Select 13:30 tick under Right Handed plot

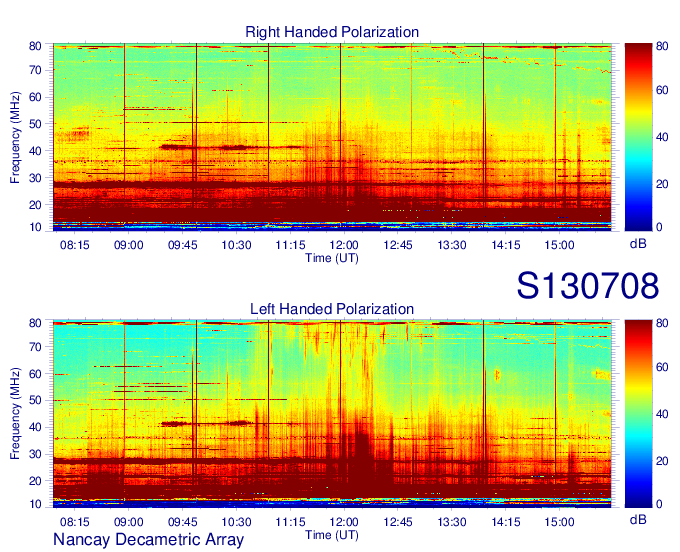(x=451, y=245)
